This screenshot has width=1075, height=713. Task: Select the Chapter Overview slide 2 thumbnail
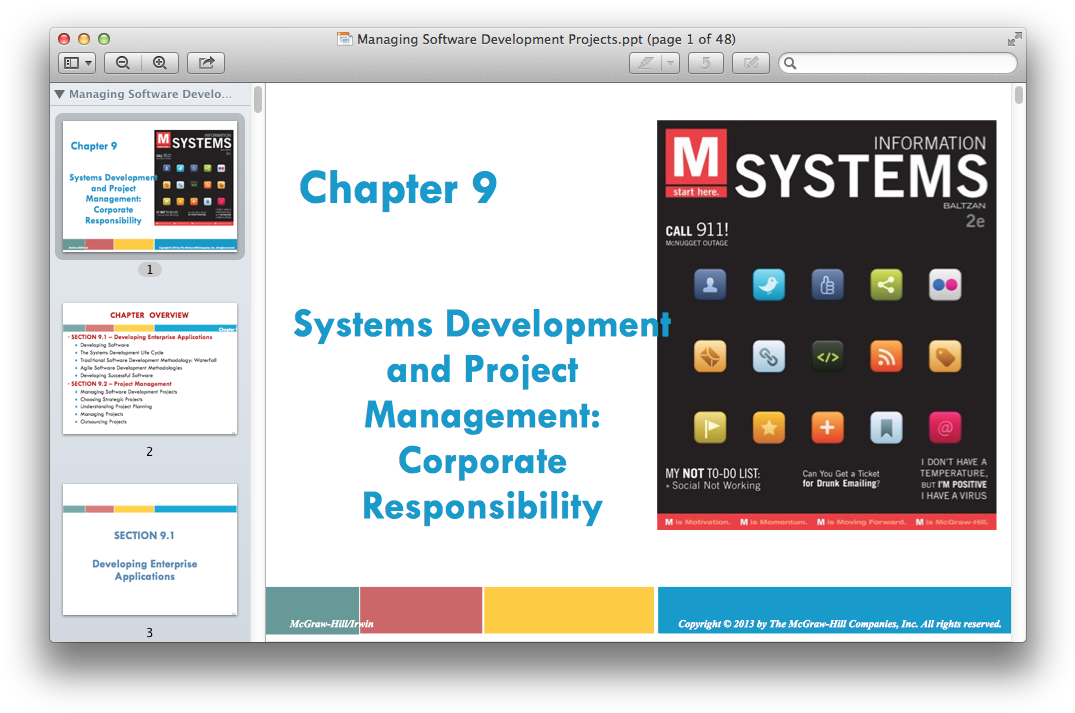point(149,368)
